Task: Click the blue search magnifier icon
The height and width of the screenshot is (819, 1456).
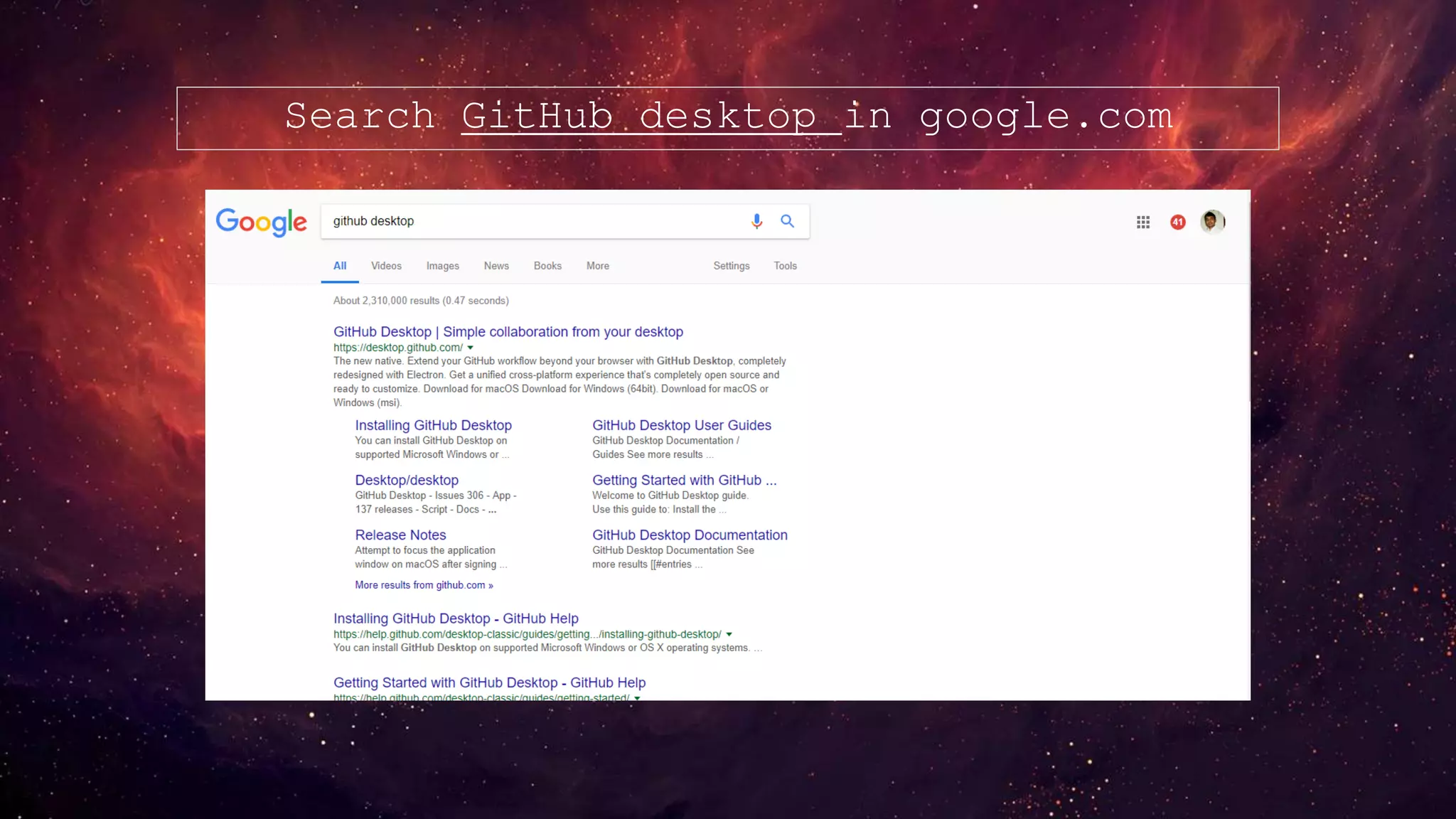Action: [787, 221]
